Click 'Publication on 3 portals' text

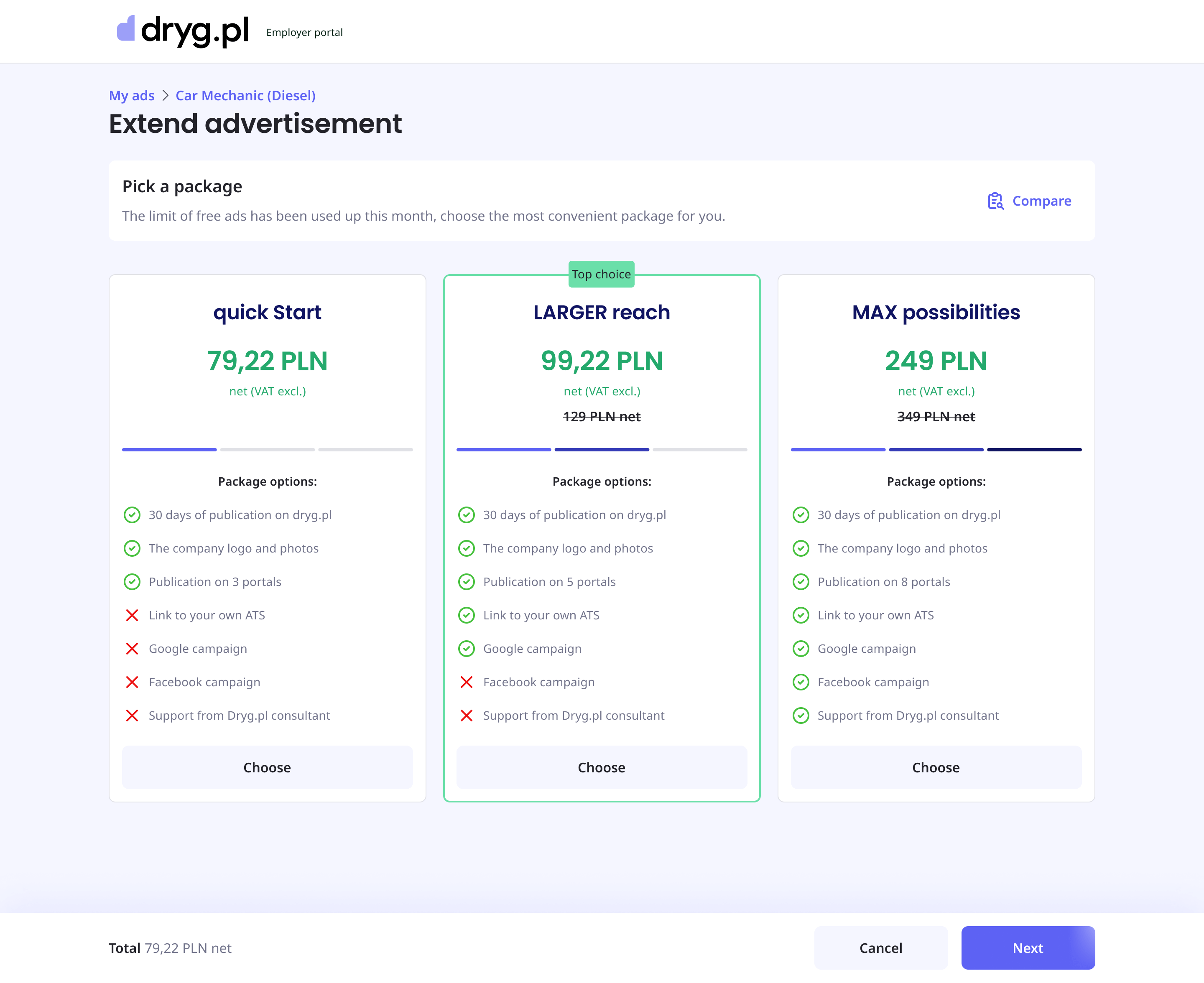pos(215,582)
